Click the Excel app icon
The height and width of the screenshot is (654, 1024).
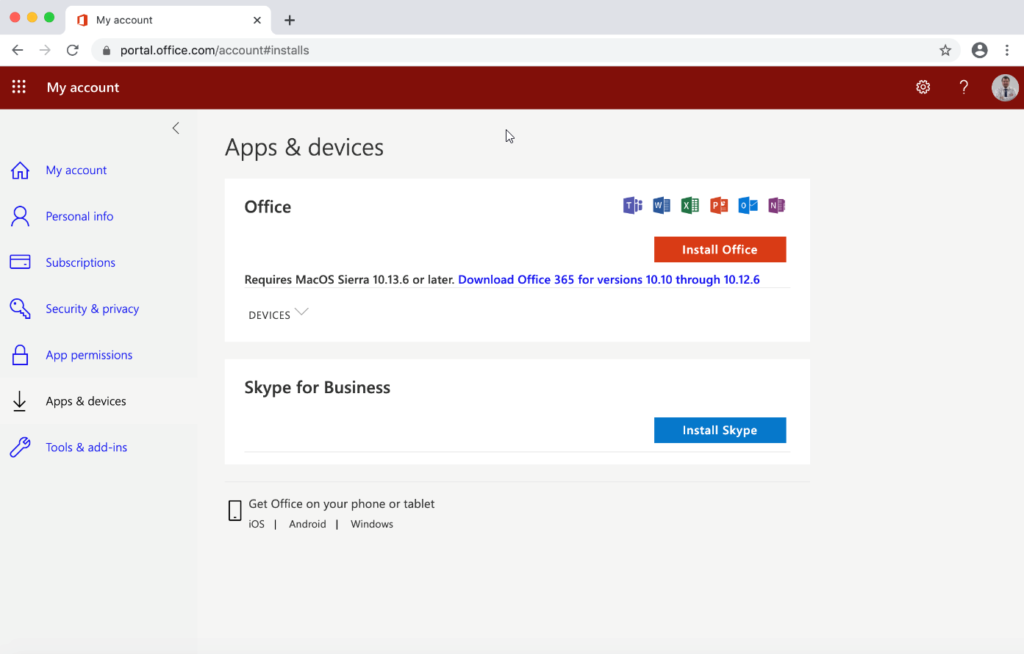click(690, 205)
